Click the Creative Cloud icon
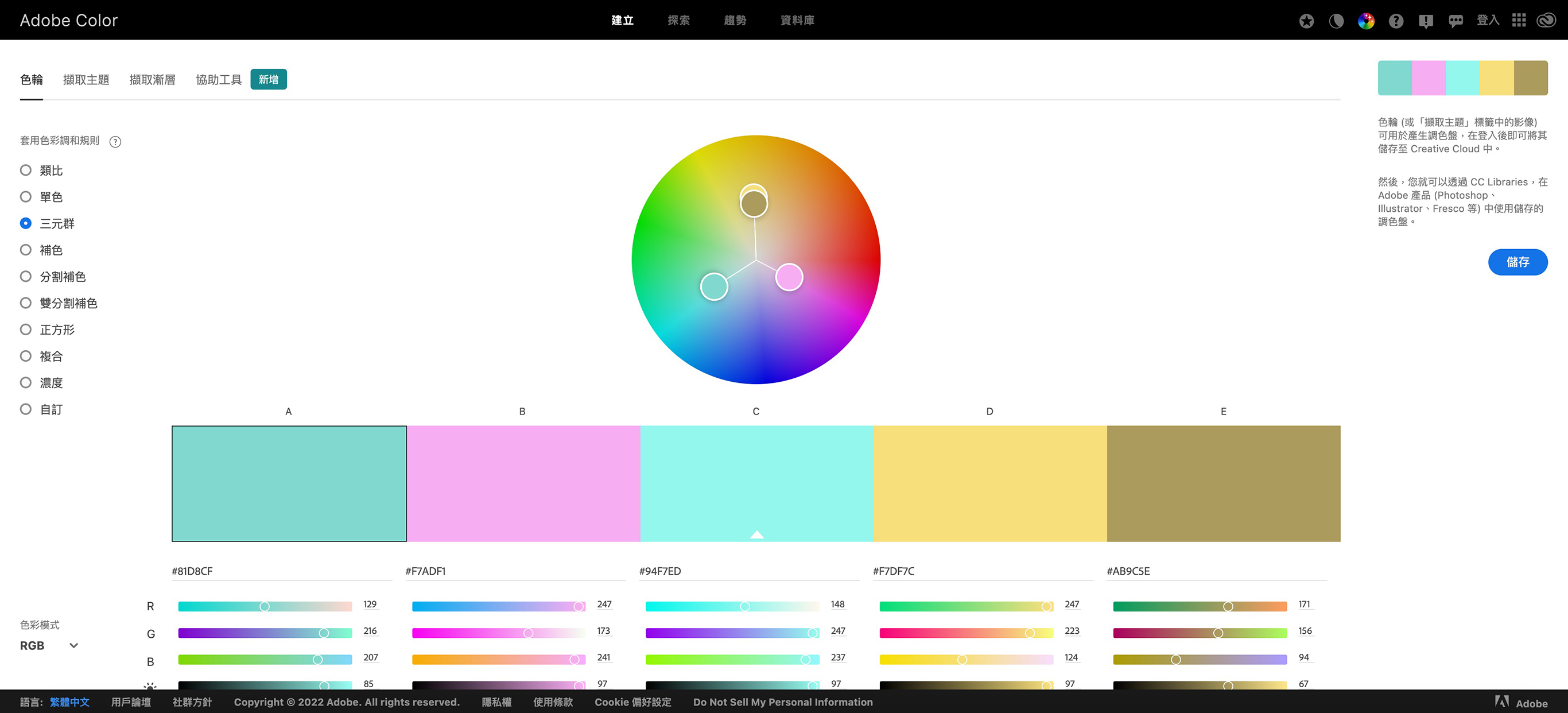Viewport: 1568px width, 713px height. coord(1546,21)
